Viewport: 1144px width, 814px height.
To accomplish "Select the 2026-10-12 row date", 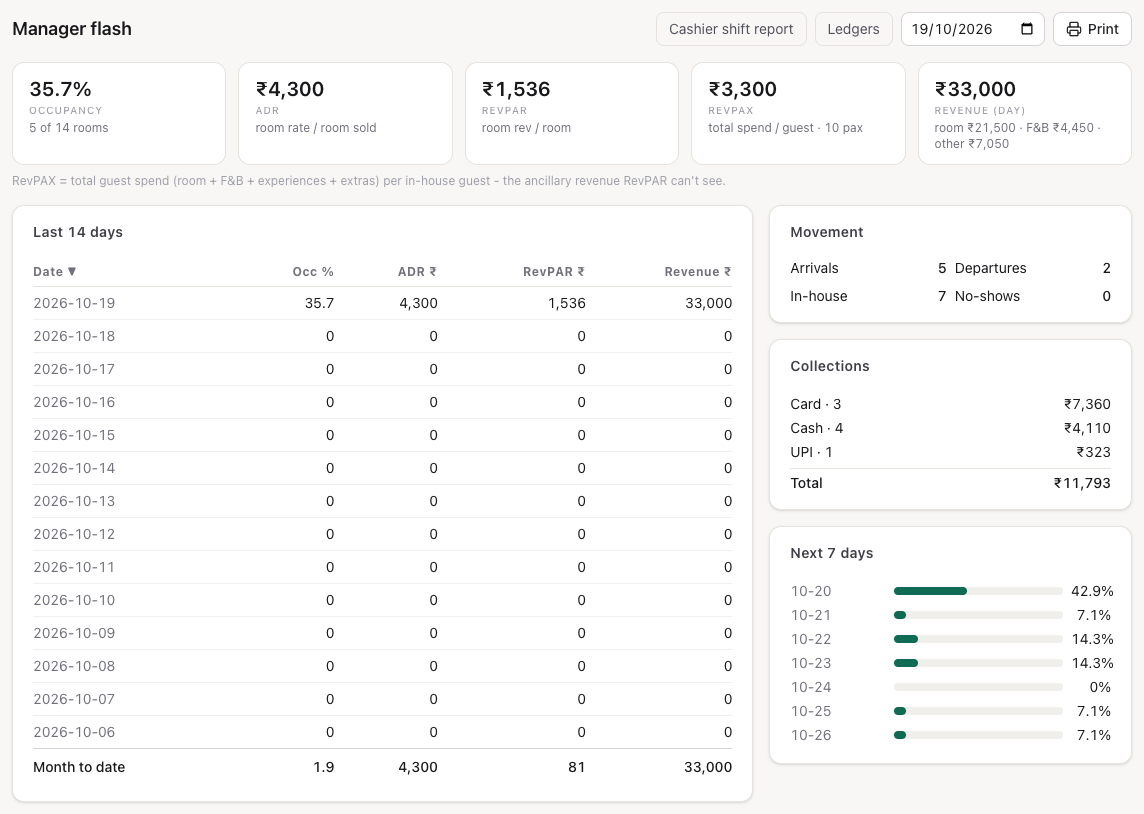I will (x=74, y=534).
